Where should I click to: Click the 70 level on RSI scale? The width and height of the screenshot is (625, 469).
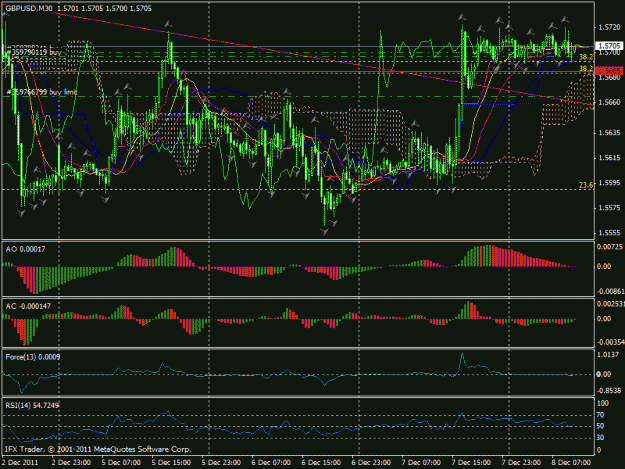[x=600, y=415]
